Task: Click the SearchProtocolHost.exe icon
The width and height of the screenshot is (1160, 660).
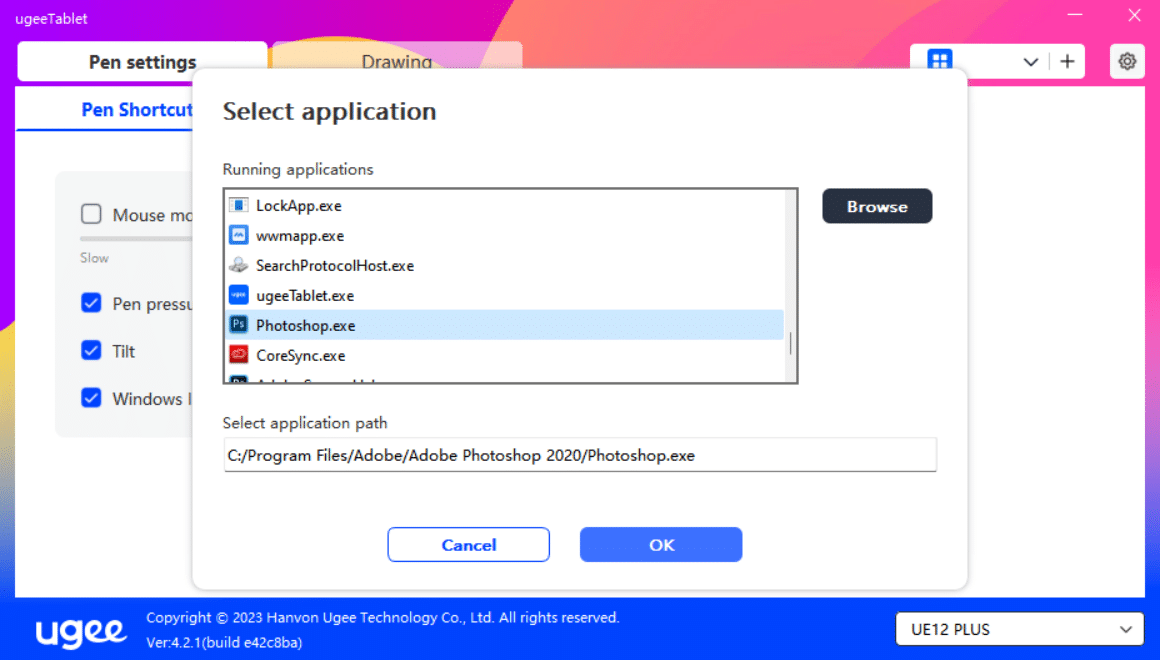Action: pyautogui.click(x=238, y=265)
